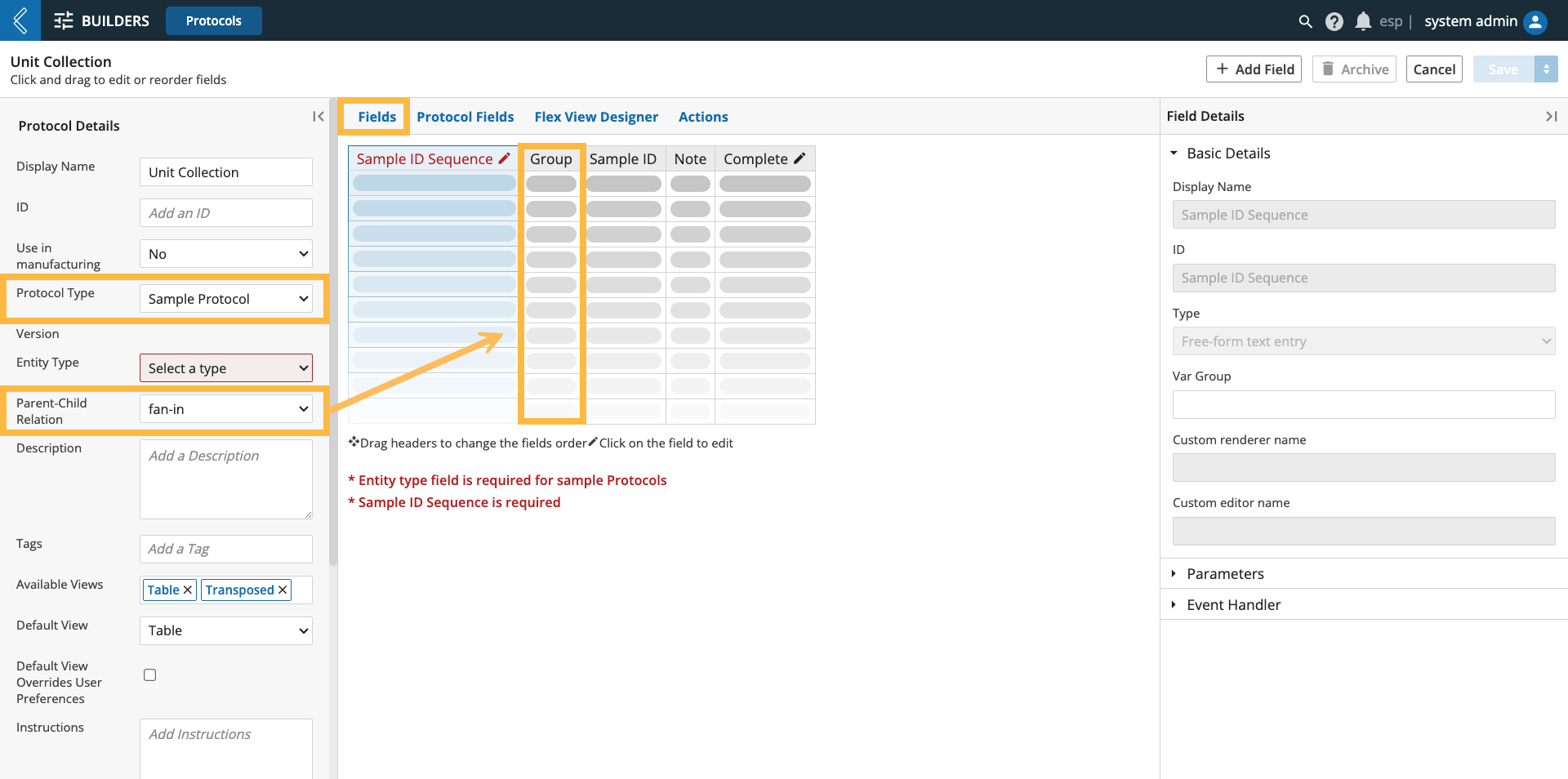This screenshot has width=1568, height=779.
Task: Click the Field Details Display Name field
Action: pos(1364,215)
